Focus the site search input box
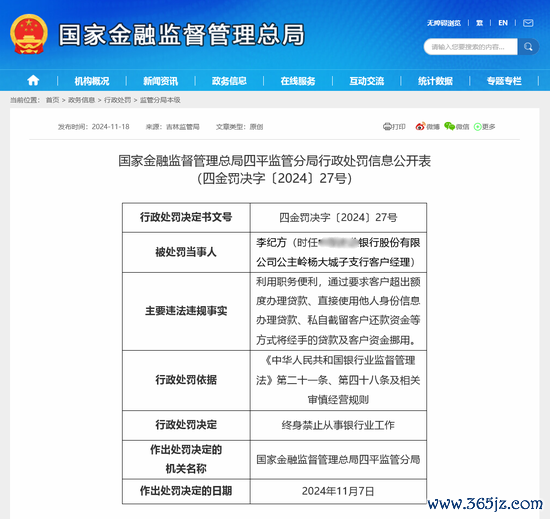Screen dimensions: 550x519 (x=470, y=47)
